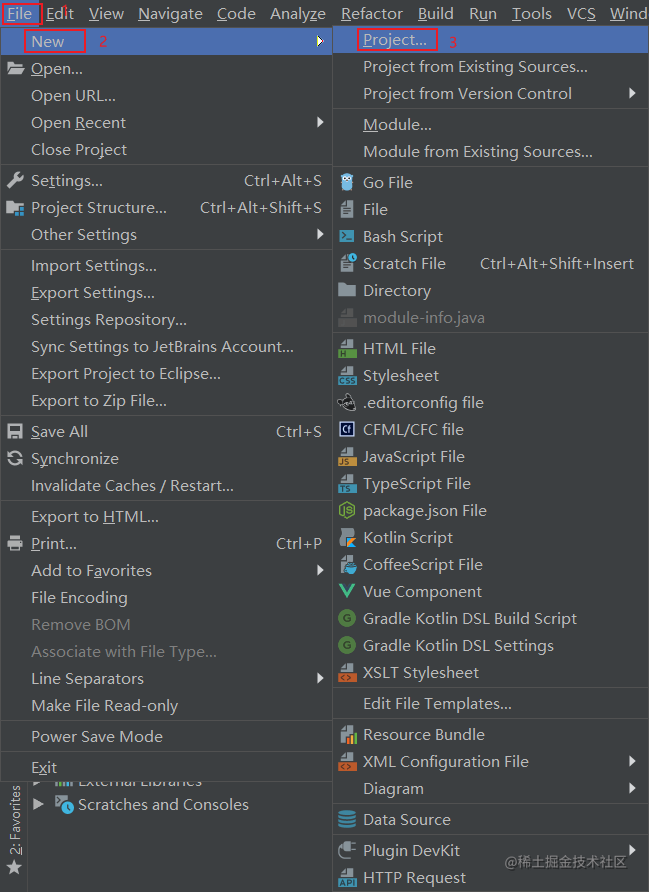Click the Go File gopher icon

point(347,183)
